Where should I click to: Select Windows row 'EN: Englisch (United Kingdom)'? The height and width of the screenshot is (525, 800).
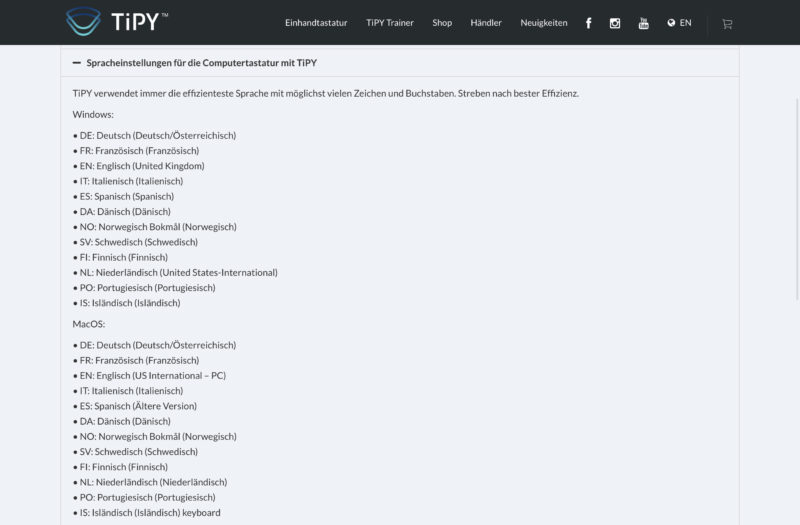tap(138, 166)
